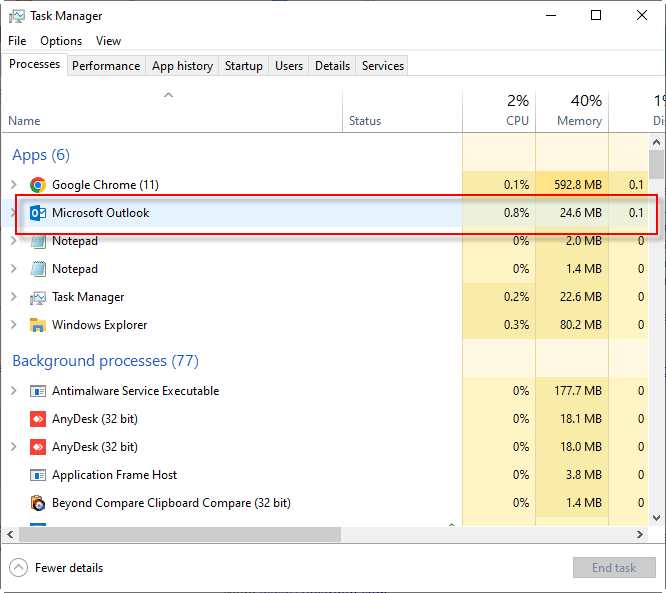
Task: Click Antimalware's 177.7 MB memory value
Action: pyautogui.click(x=578, y=391)
